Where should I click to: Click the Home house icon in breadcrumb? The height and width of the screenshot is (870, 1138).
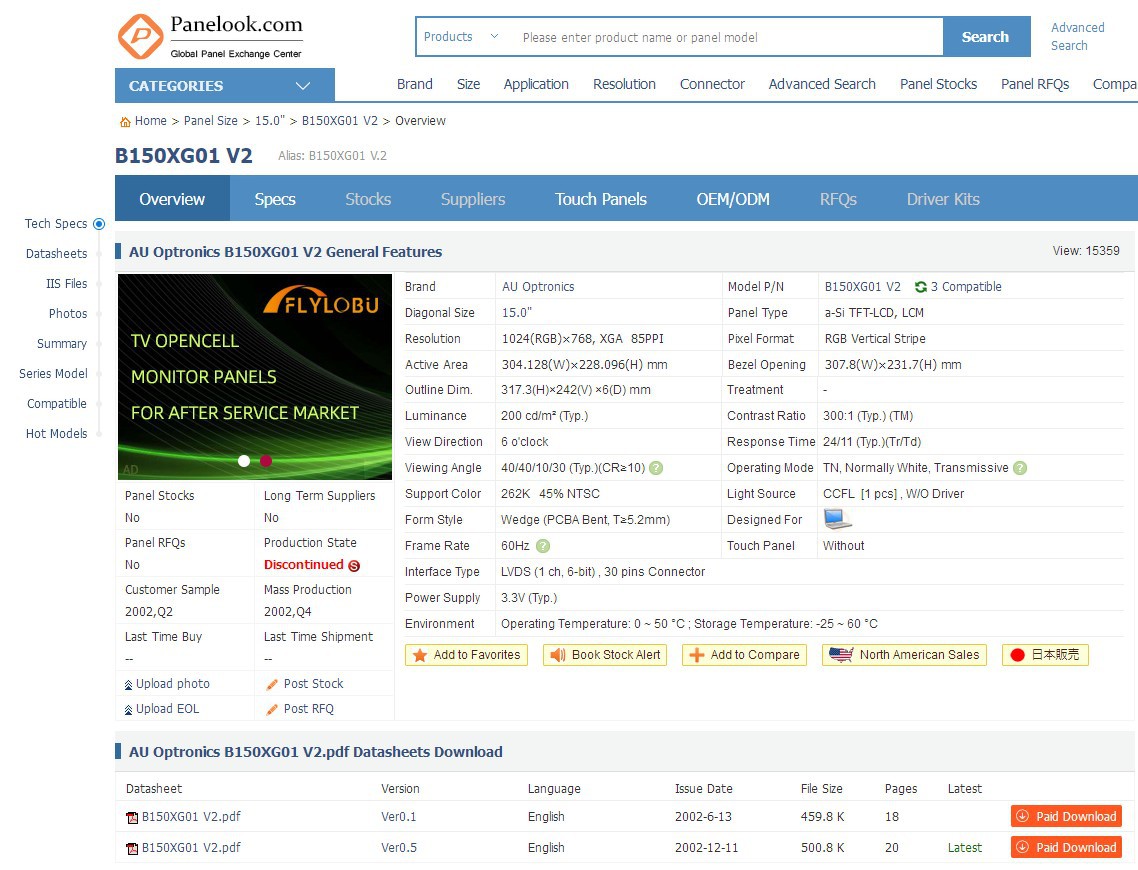[125, 121]
